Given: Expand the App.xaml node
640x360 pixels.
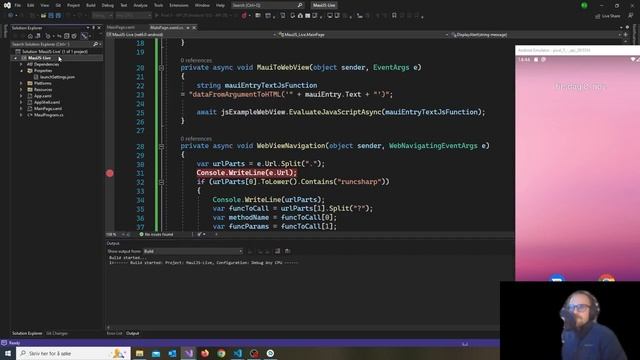Looking at the screenshot, I should coord(21,96).
